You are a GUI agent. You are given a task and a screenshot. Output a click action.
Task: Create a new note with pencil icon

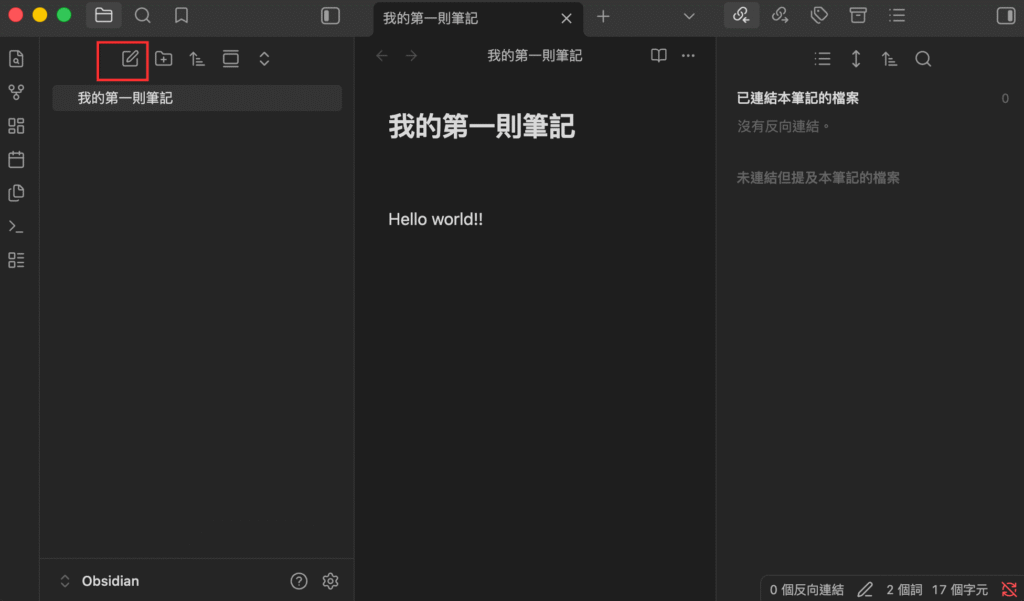(x=130, y=59)
